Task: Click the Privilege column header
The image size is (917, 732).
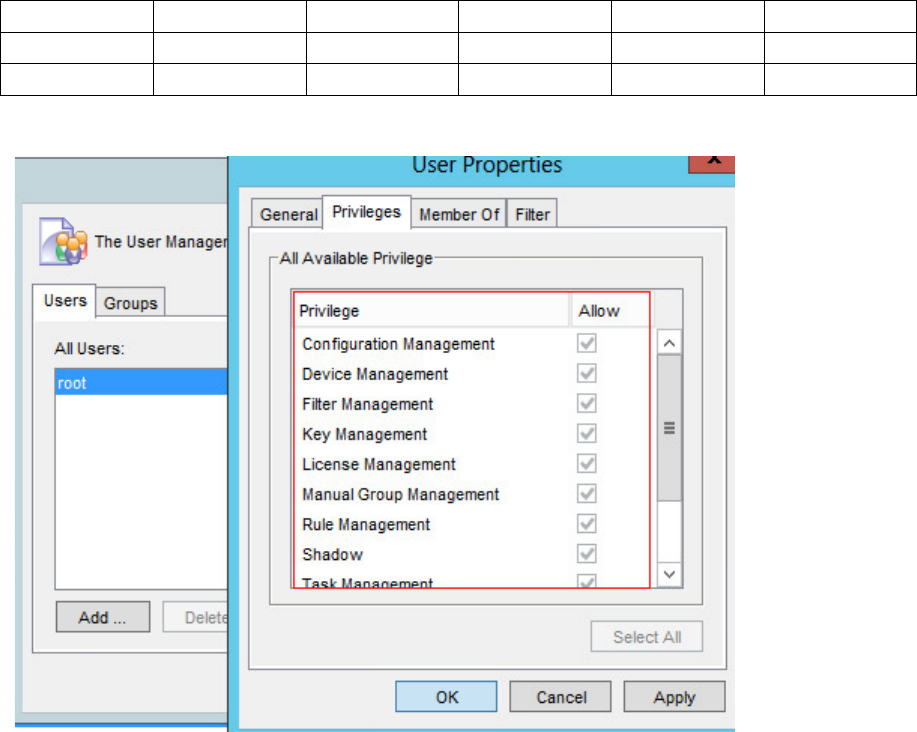Action: point(432,310)
